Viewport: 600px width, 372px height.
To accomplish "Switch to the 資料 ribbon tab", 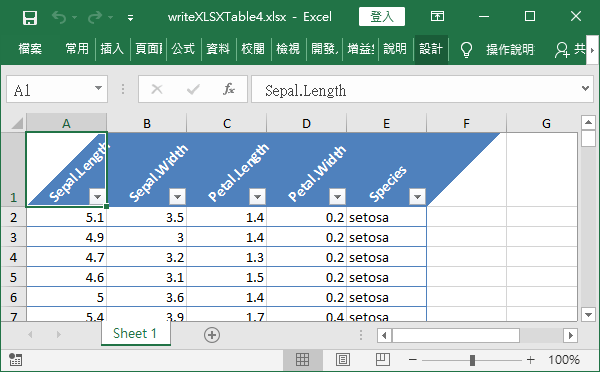I will click(x=218, y=49).
